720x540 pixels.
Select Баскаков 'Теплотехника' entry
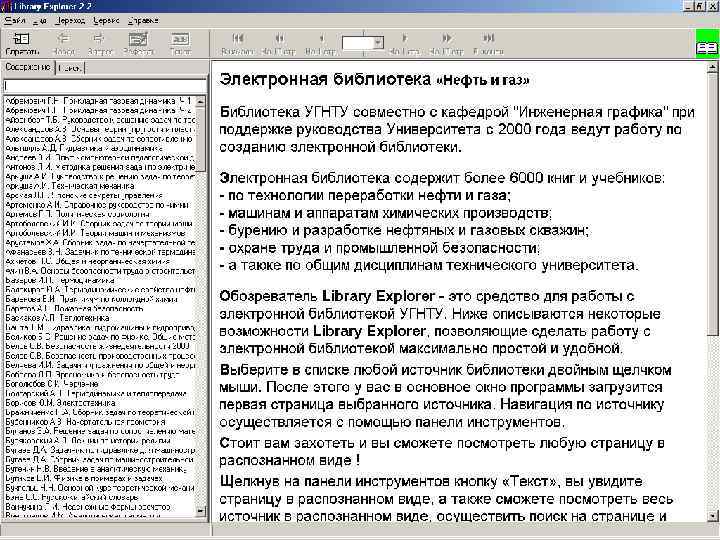pos(57,318)
